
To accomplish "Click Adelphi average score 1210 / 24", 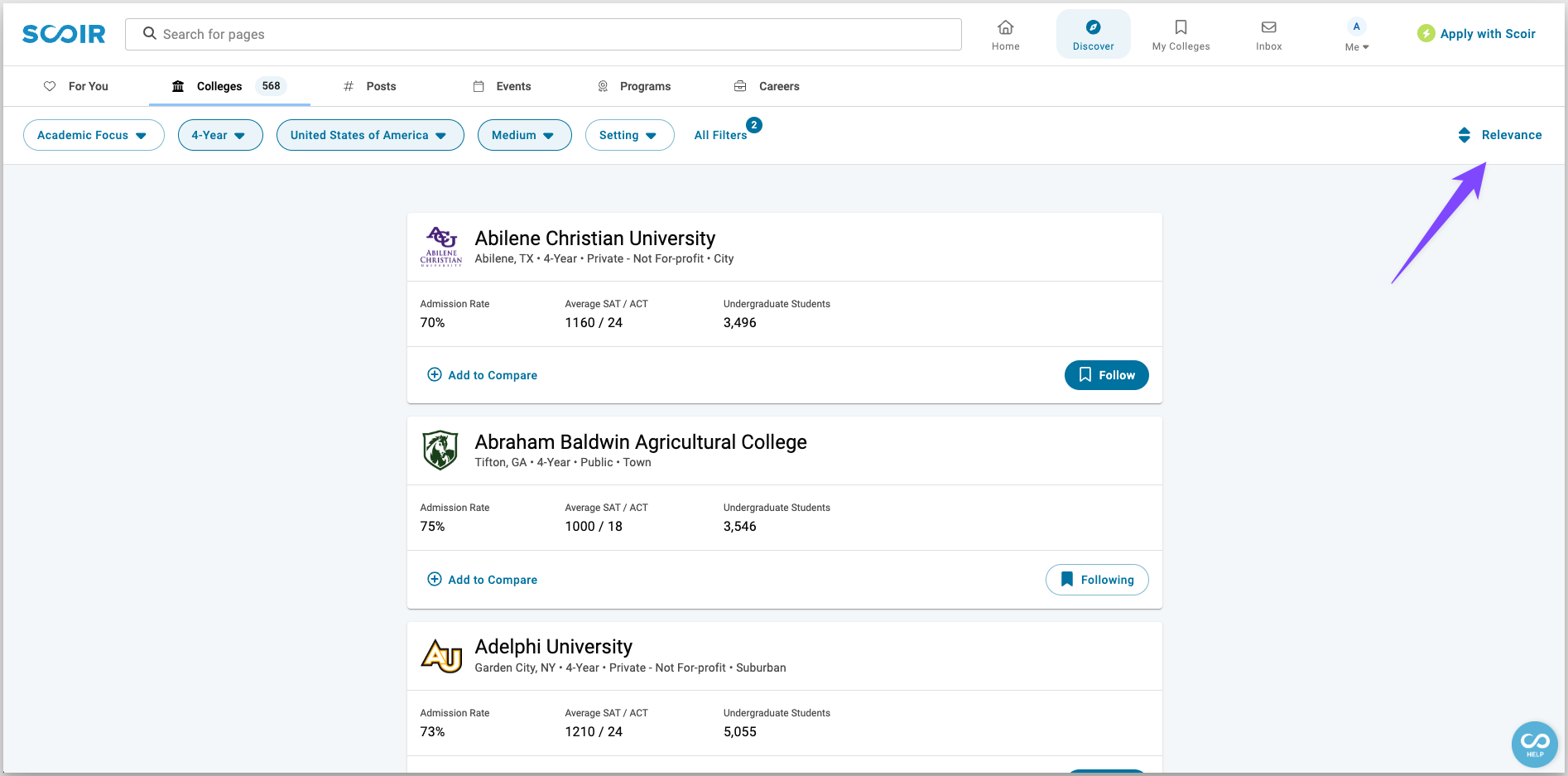I will (594, 732).
